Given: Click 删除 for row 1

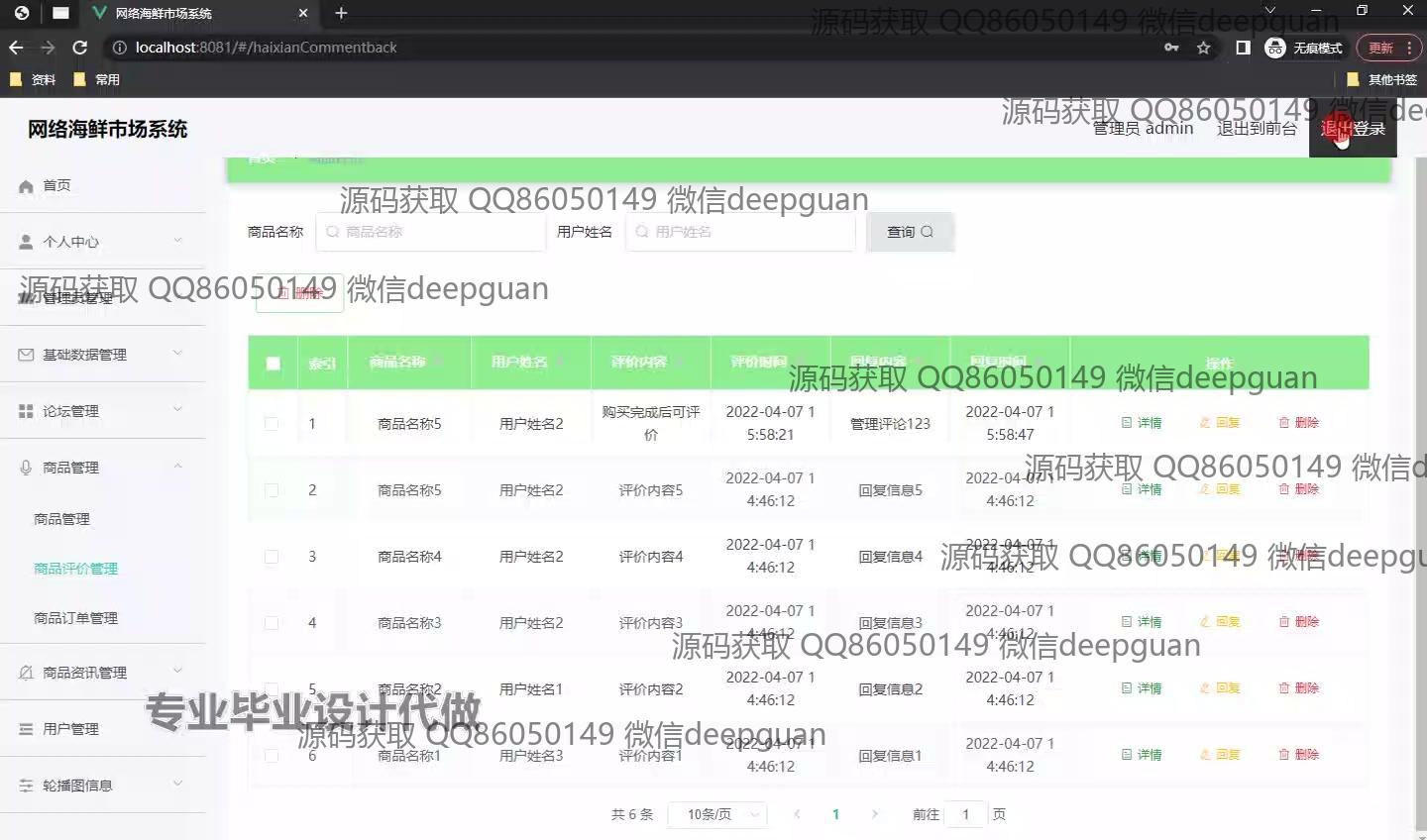Looking at the screenshot, I should (1298, 423).
